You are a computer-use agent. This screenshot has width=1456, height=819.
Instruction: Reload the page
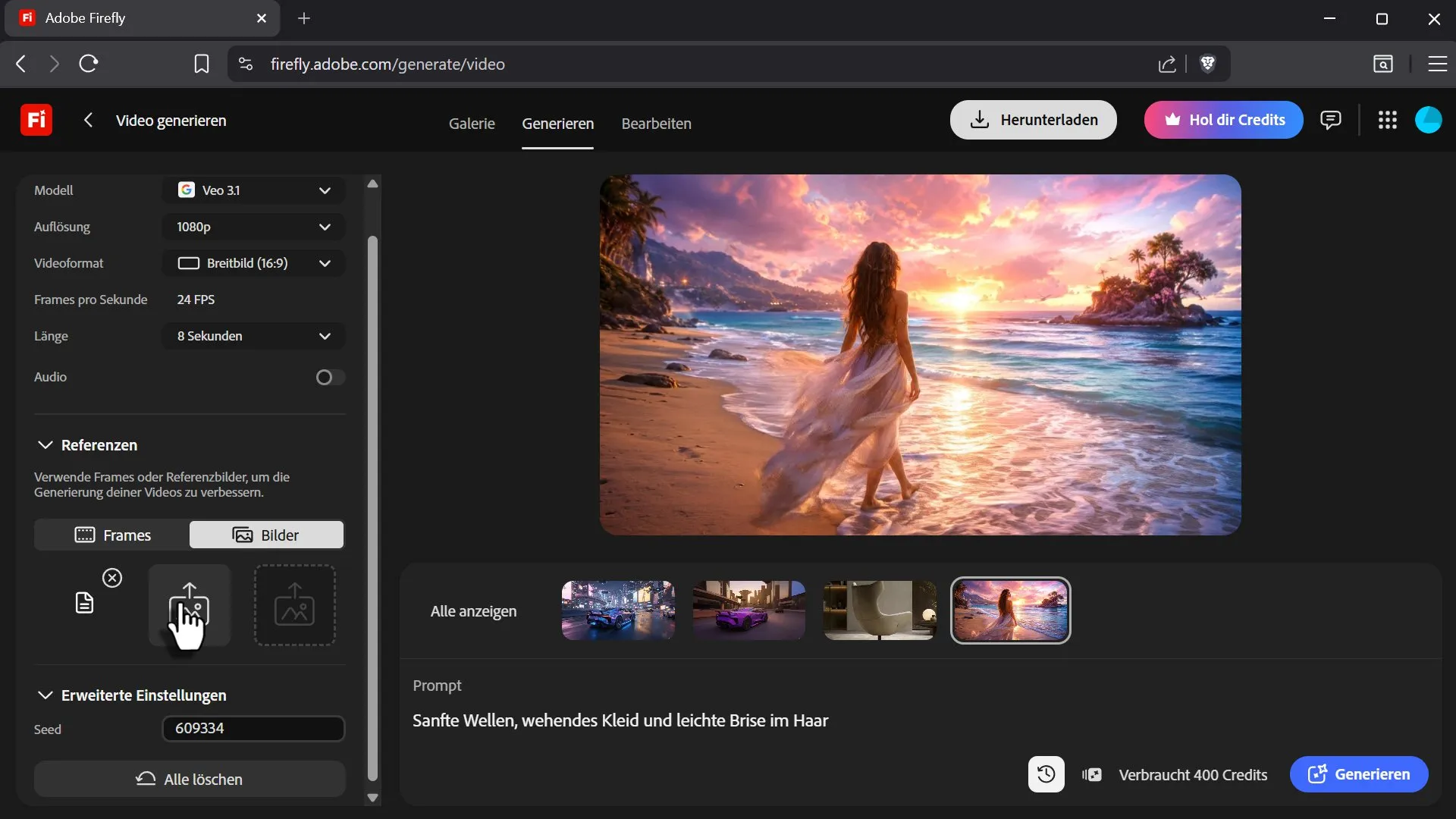point(89,64)
